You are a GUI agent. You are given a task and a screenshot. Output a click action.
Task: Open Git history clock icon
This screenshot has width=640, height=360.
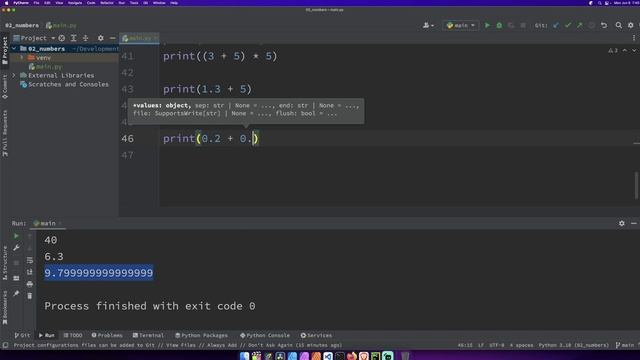591,25
